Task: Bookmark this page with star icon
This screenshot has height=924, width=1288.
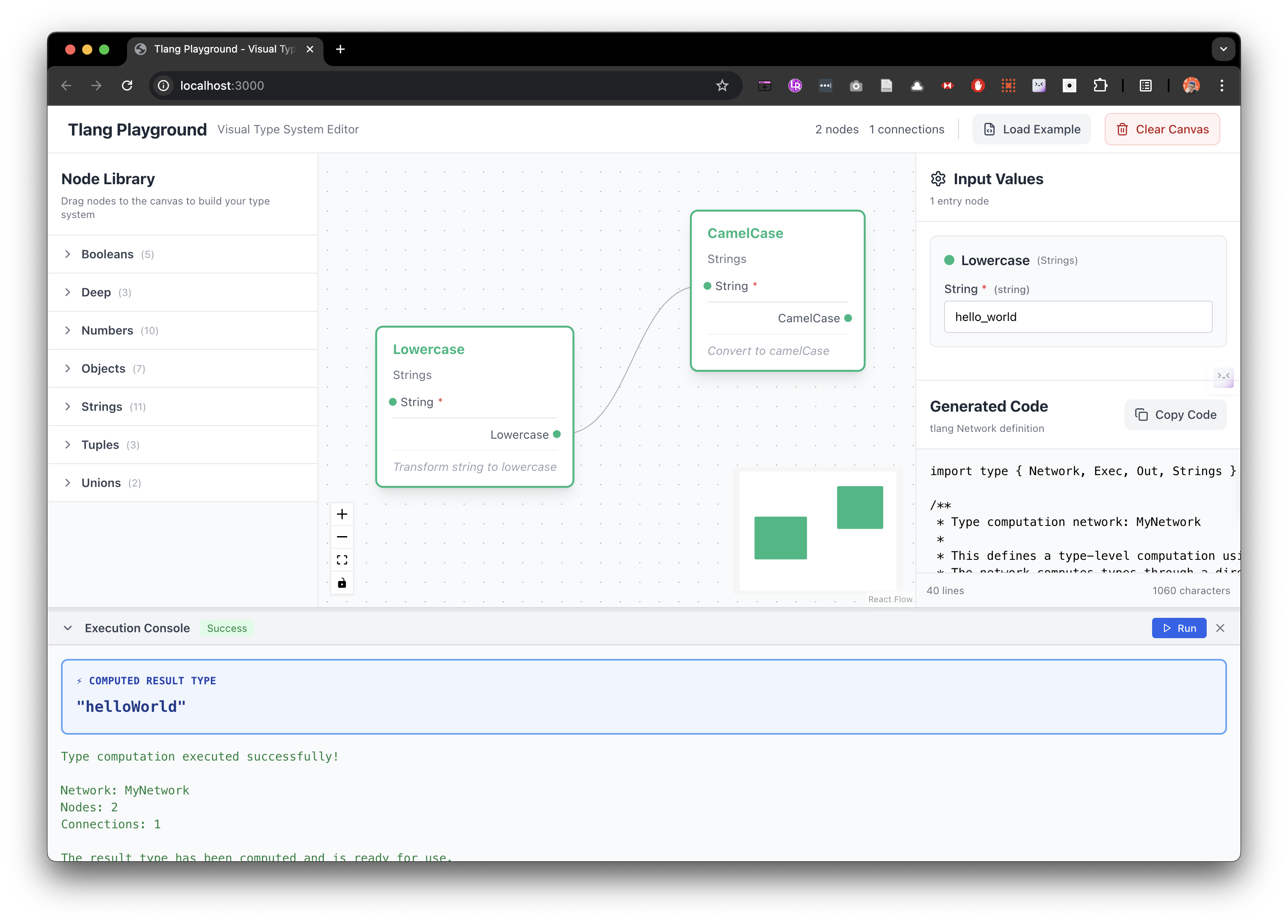Action: tap(722, 86)
